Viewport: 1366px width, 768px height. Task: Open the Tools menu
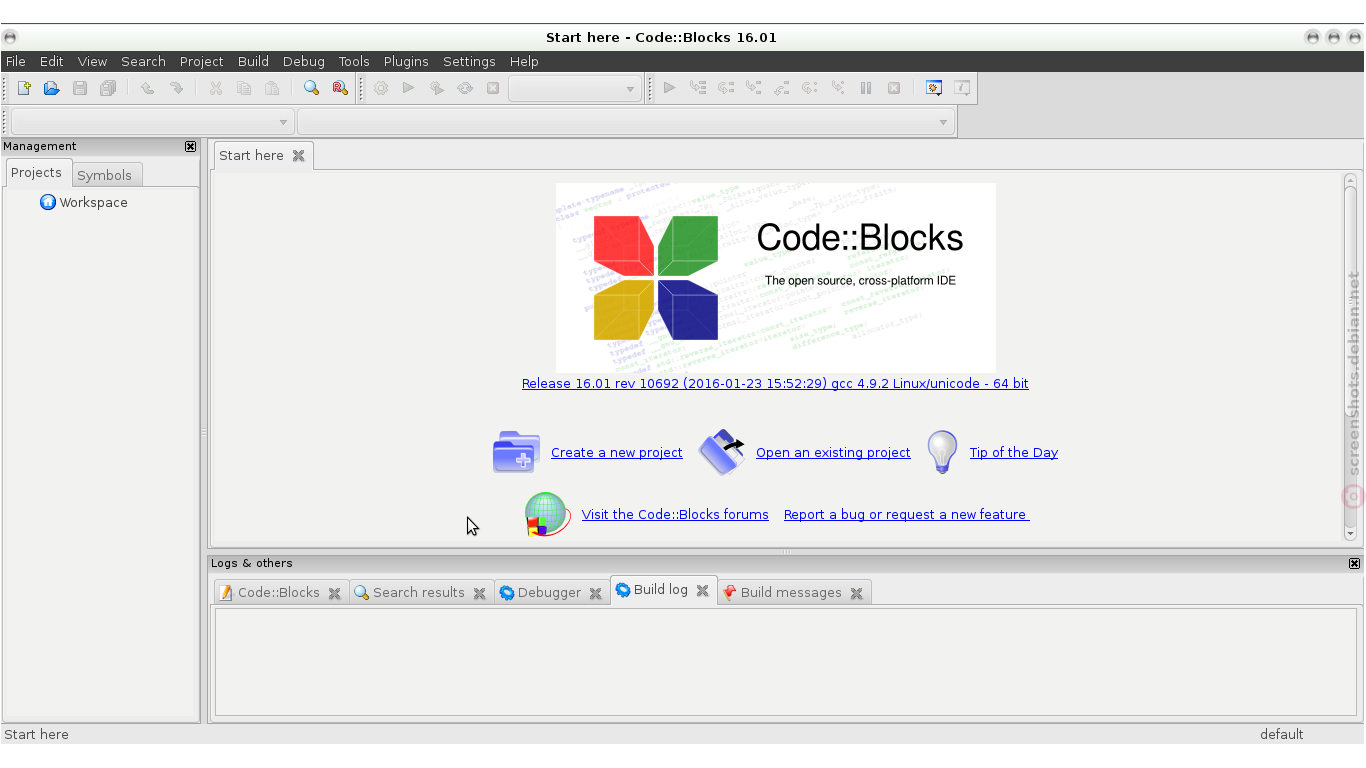pyautogui.click(x=354, y=61)
